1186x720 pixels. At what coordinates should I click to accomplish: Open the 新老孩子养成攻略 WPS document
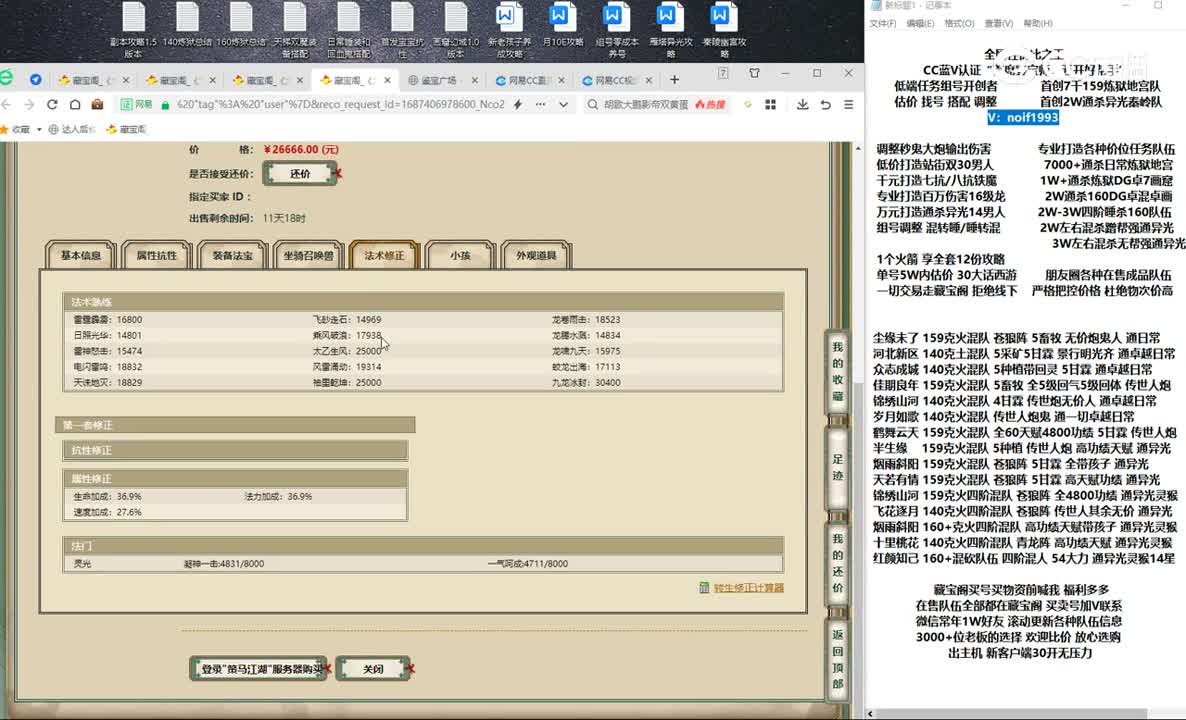click(x=510, y=29)
